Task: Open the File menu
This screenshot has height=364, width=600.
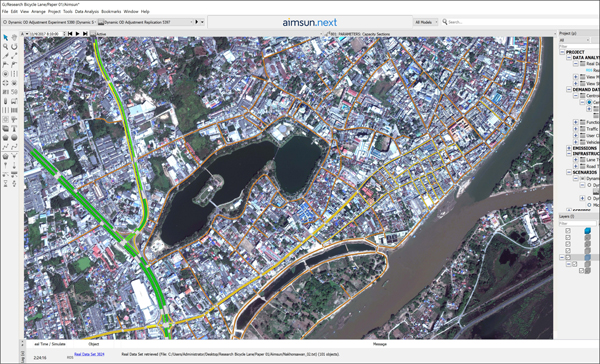Action: [x=5, y=11]
